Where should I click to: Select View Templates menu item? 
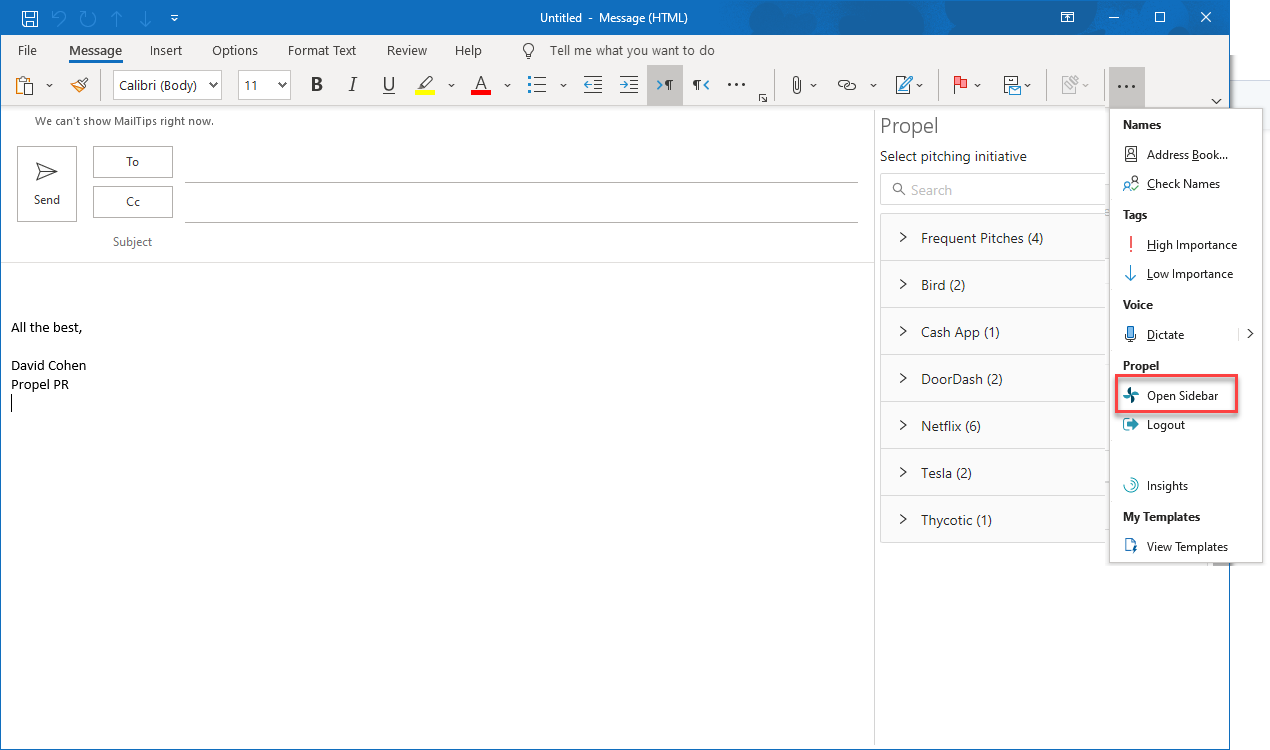point(1185,547)
